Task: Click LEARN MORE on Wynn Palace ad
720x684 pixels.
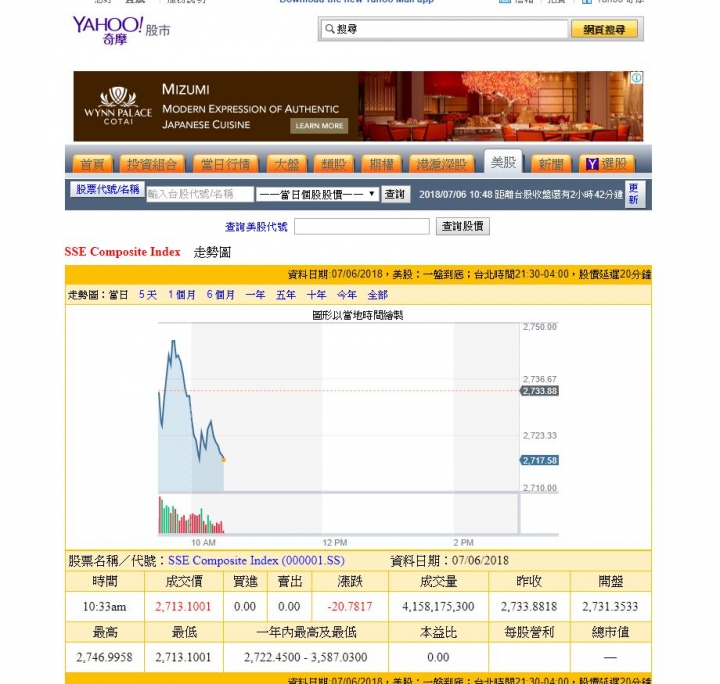Action: coord(319,126)
